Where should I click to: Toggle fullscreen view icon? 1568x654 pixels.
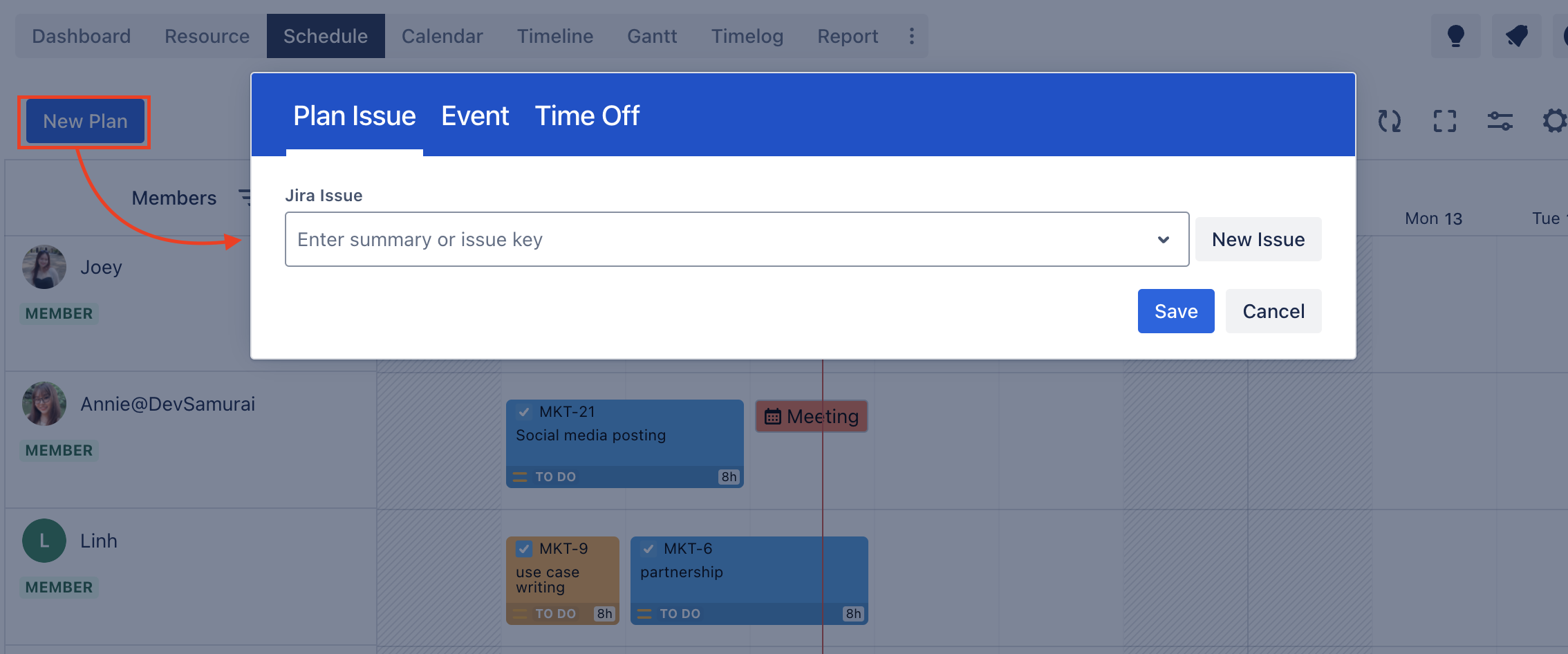(x=1444, y=122)
